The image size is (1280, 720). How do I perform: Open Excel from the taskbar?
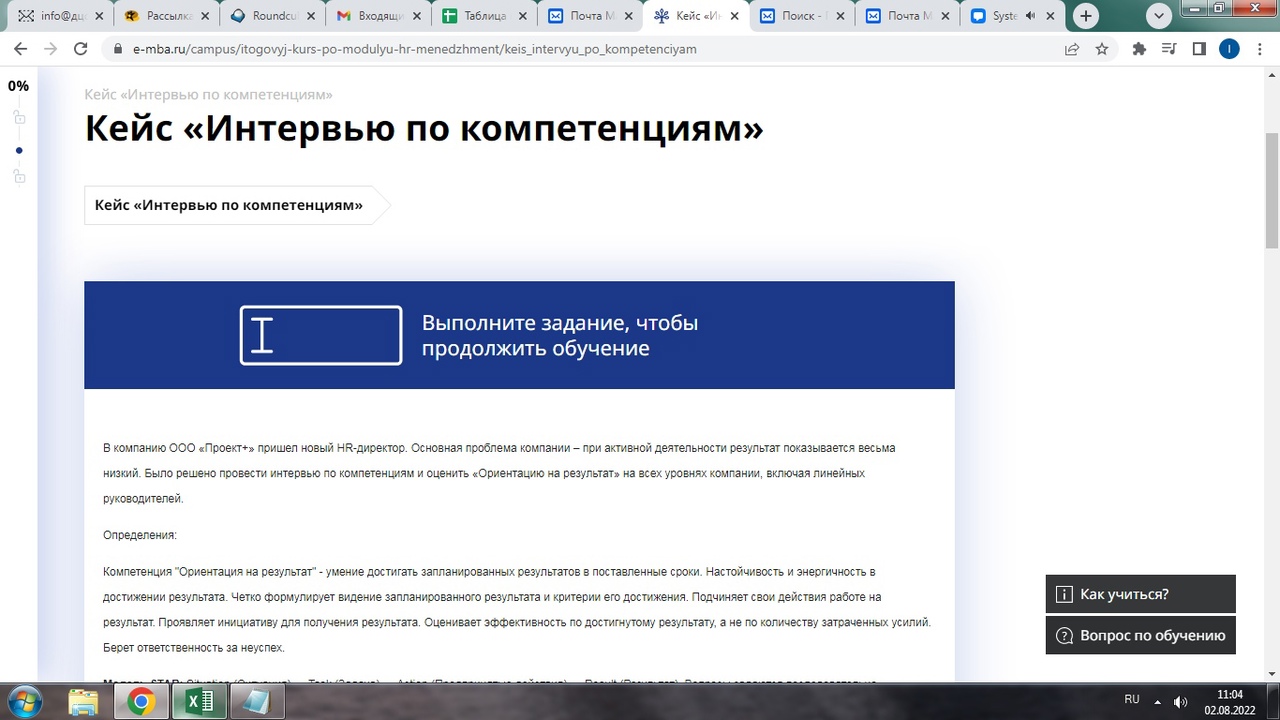point(199,702)
